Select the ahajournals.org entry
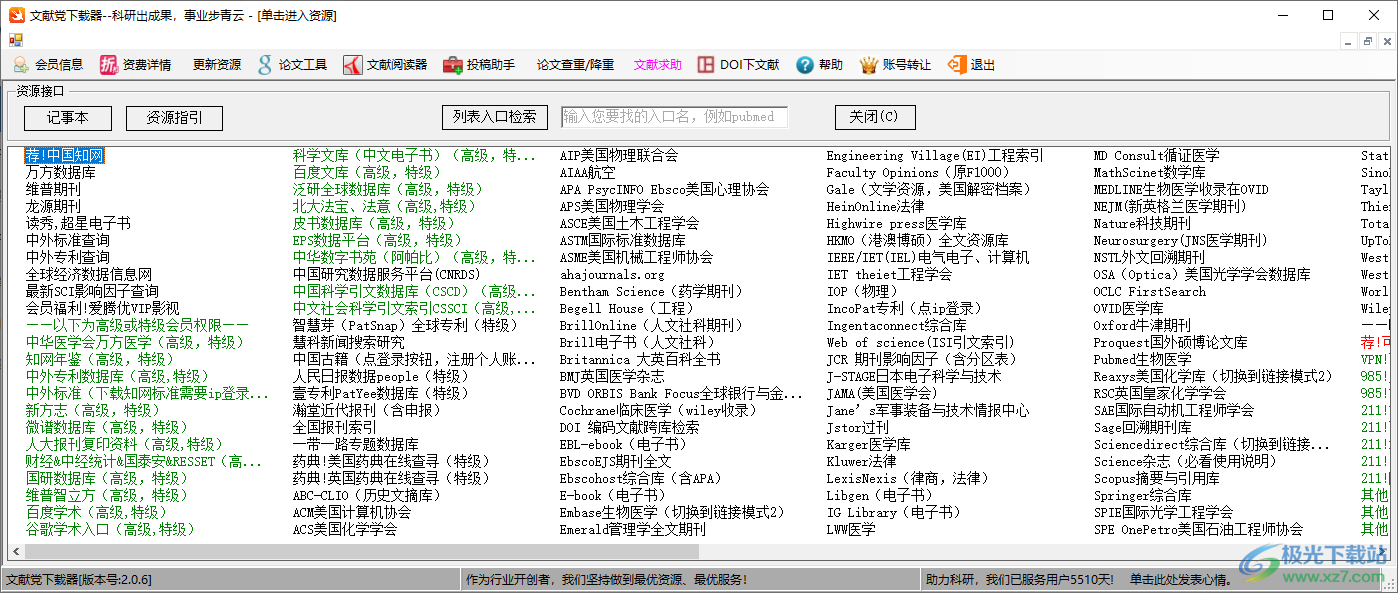The image size is (1398, 593). click(612, 275)
